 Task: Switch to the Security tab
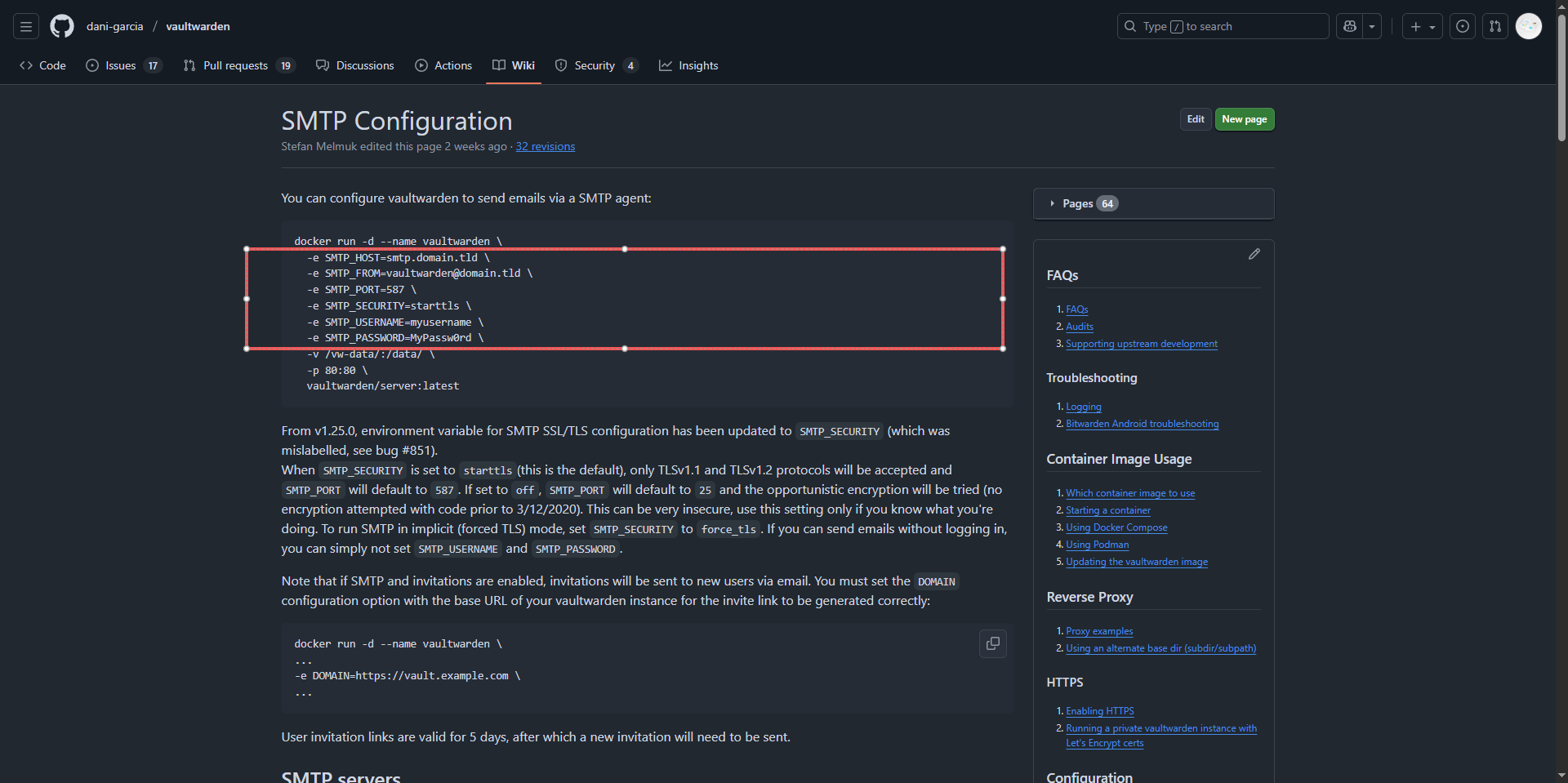pyautogui.click(x=595, y=65)
